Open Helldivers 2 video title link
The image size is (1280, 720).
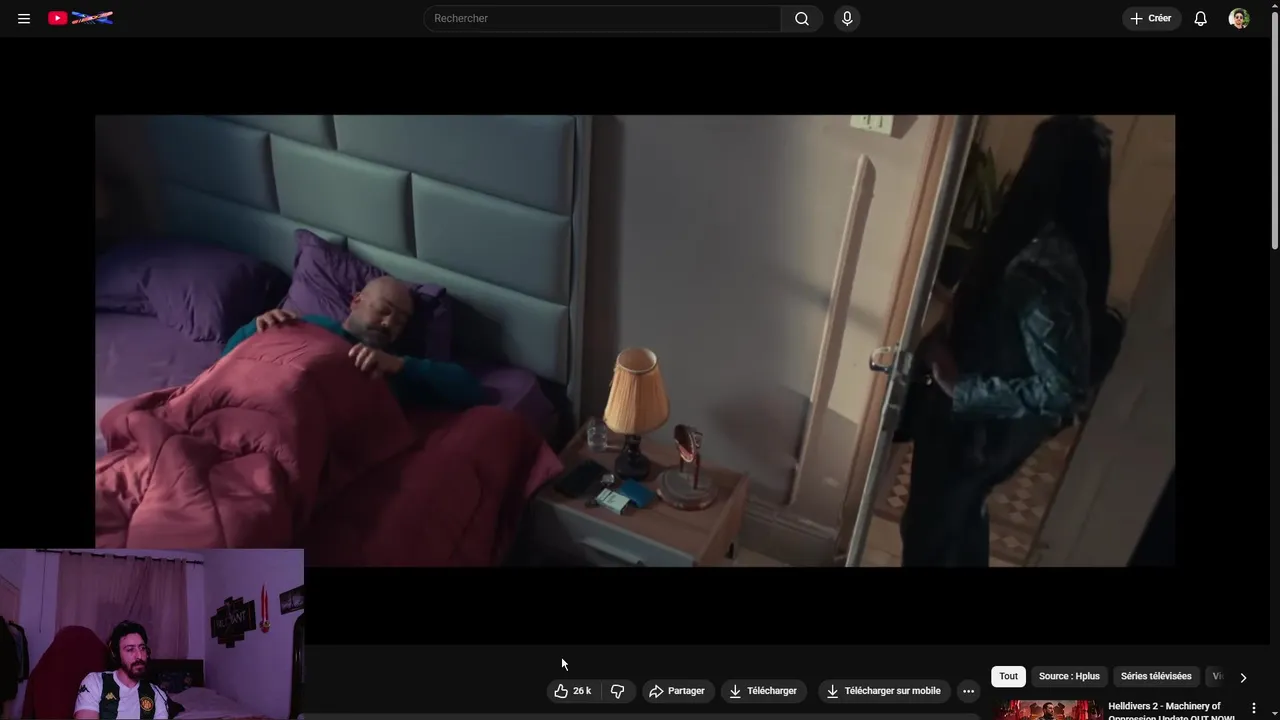pos(1171,711)
